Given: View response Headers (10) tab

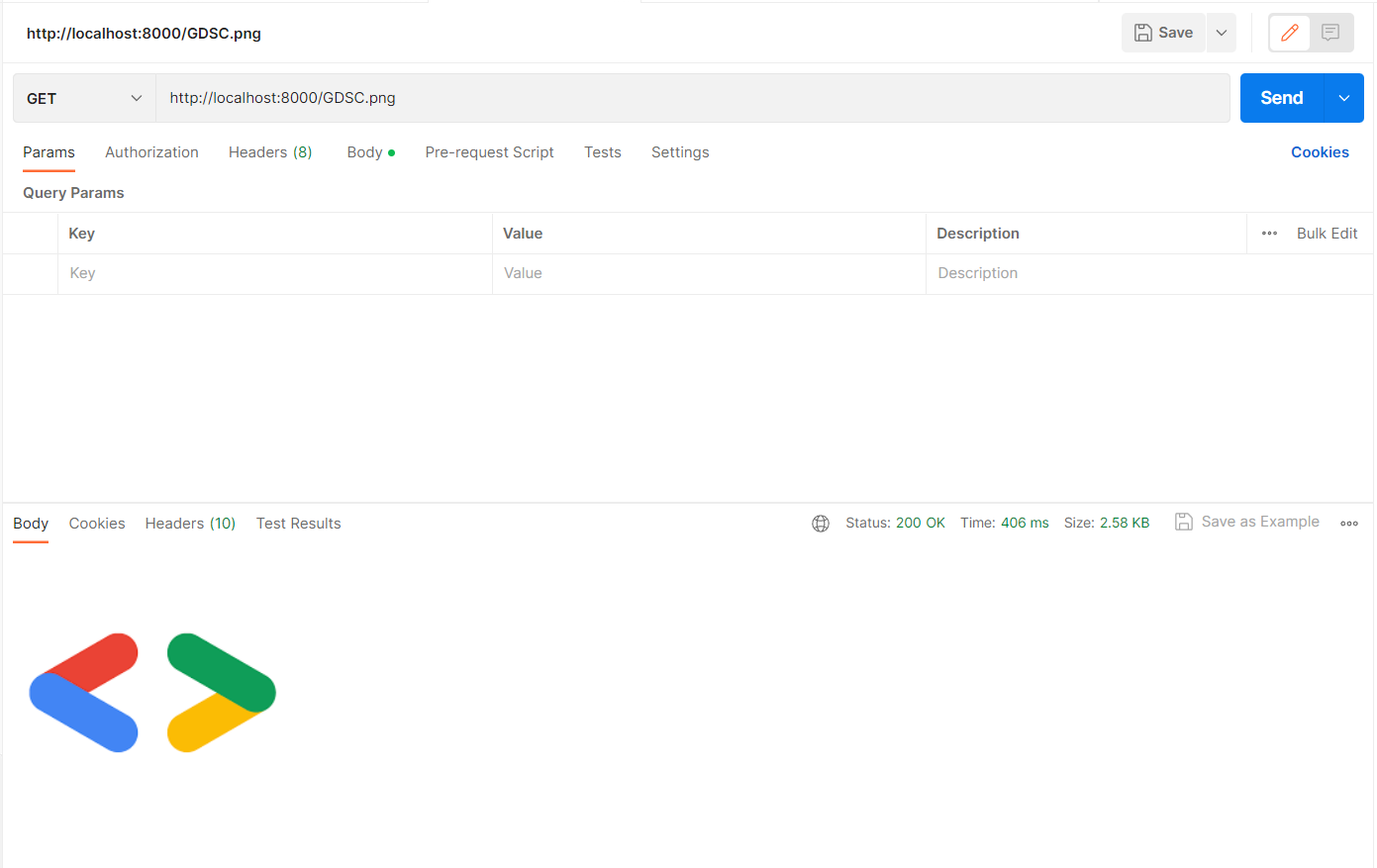Looking at the screenshot, I should 190,523.
